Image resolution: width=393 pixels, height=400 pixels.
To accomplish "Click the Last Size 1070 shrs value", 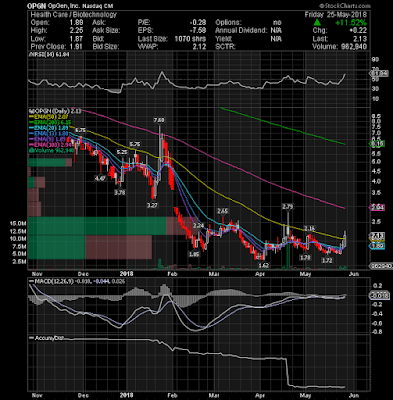I will (190, 39).
